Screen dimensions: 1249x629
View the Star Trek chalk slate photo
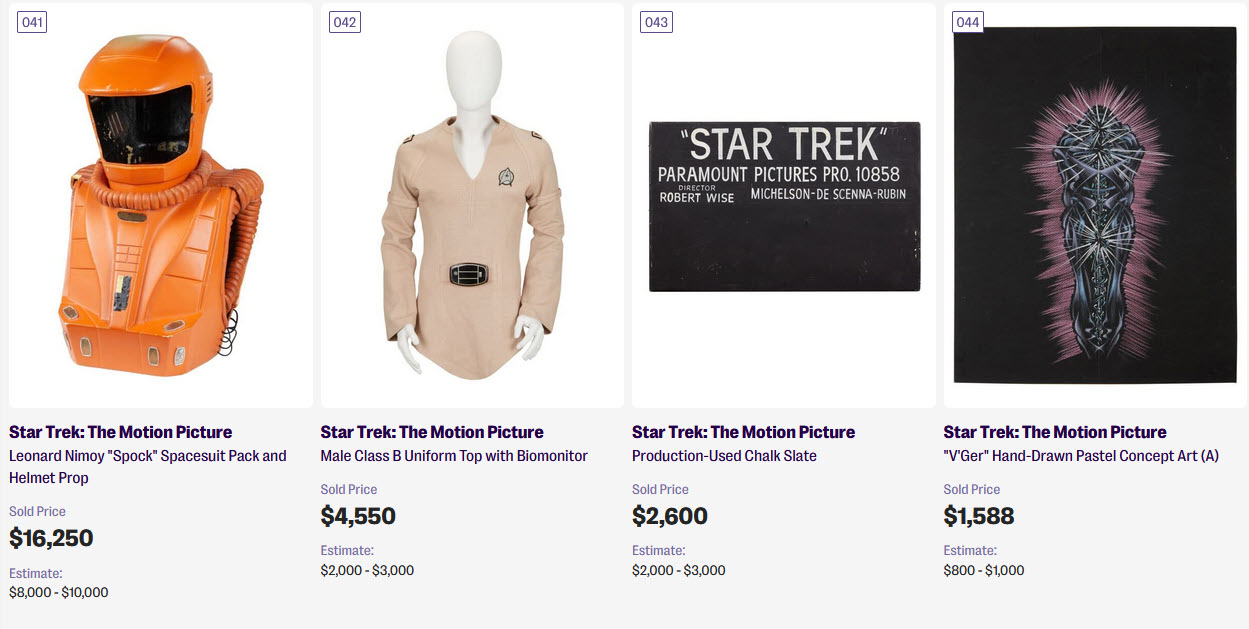coord(784,206)
